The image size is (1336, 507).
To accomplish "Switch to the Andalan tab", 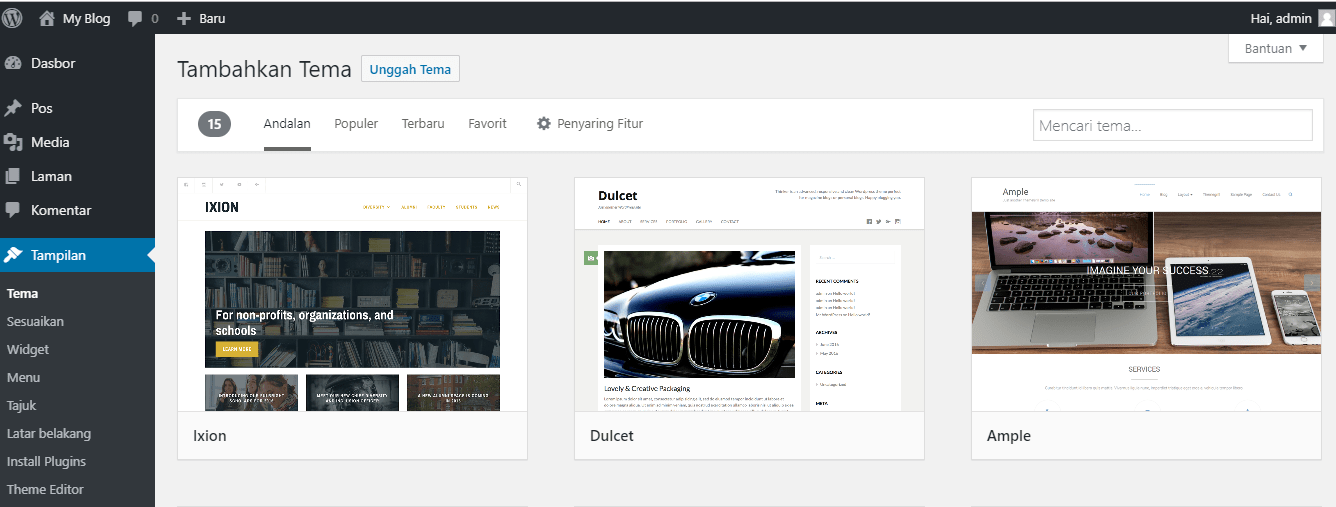I will click(287, 124).
